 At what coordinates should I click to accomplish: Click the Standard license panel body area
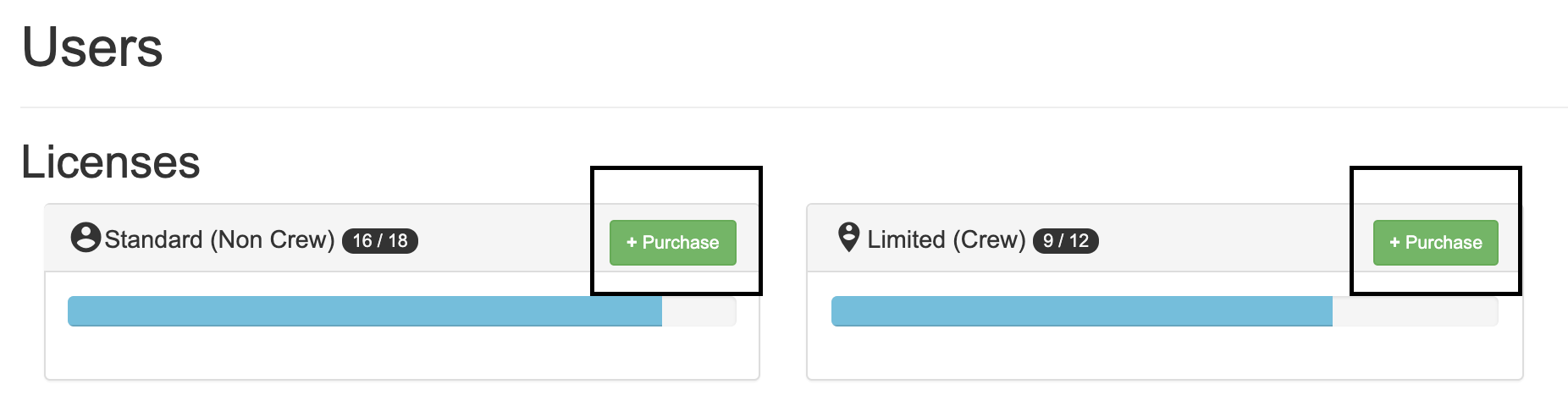(402, 326)
